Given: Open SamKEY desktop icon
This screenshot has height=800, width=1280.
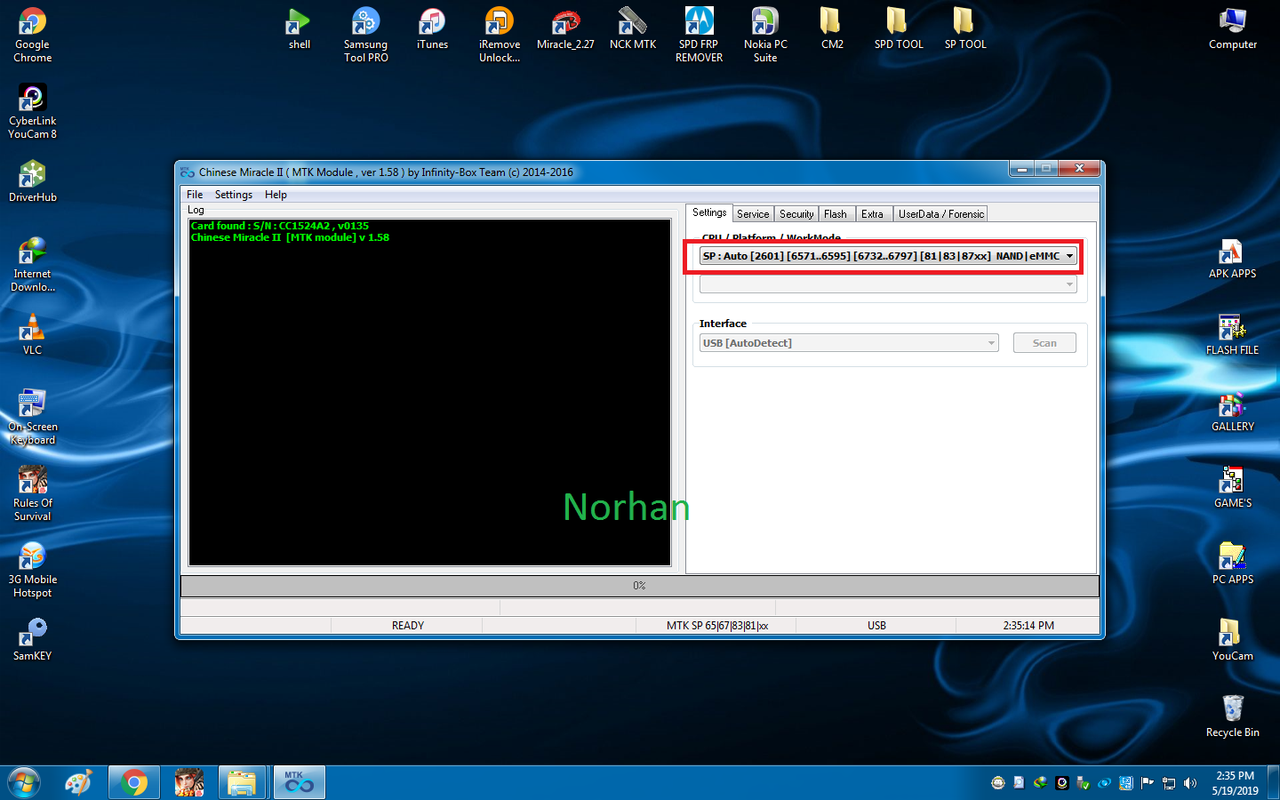Looking at the screenshot, I should 32,640.
